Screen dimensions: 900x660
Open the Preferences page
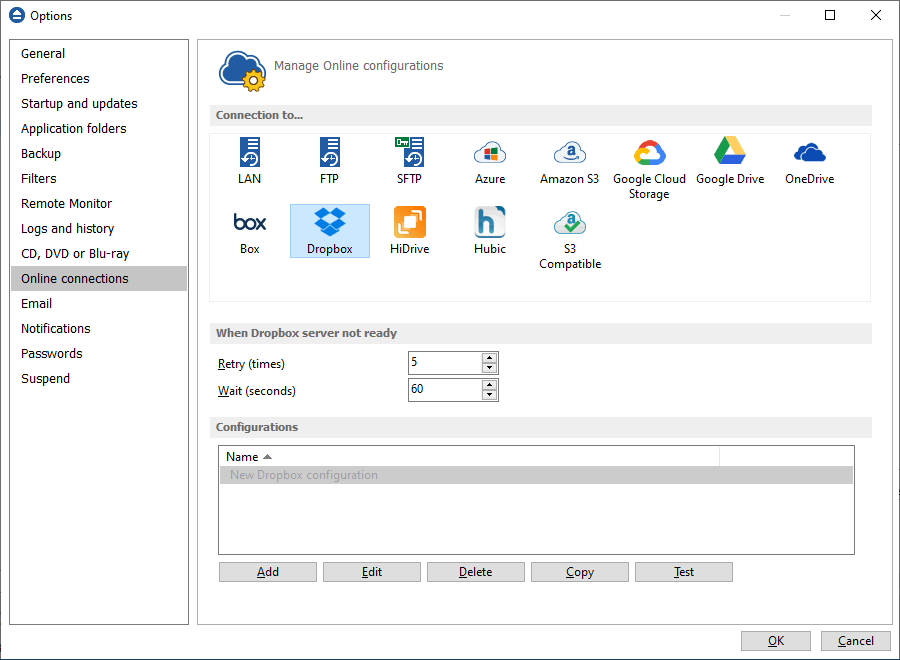pos(99,79)
